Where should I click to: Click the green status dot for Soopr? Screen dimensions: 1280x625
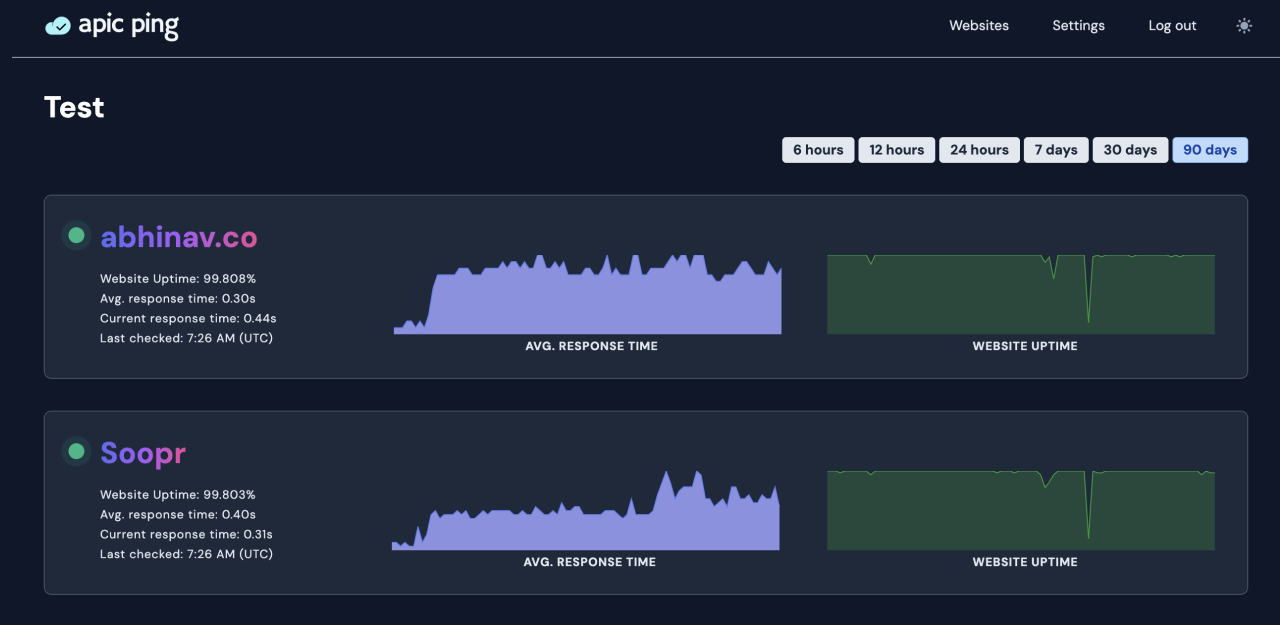[76, 452]
